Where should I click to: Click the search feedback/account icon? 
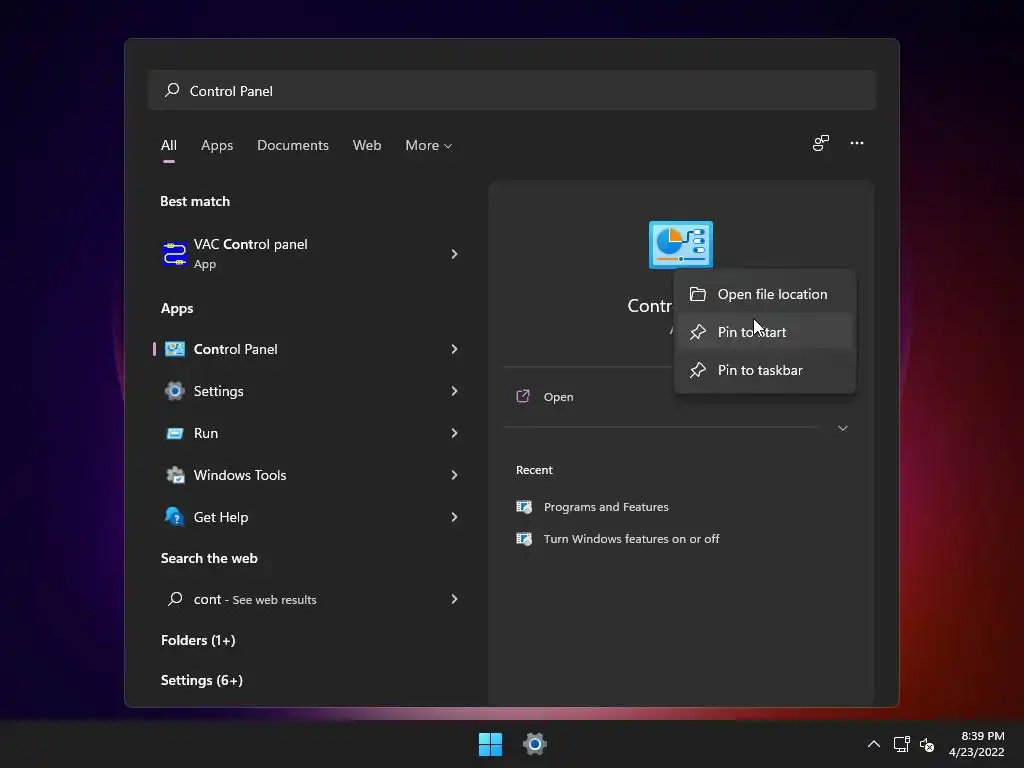pos(821,143)
